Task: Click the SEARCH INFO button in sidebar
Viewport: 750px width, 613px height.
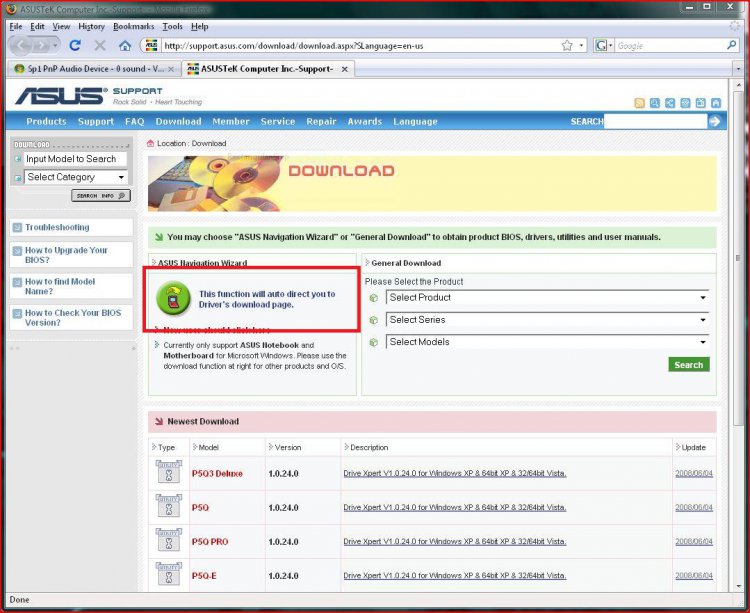Action: coord(101,196)
